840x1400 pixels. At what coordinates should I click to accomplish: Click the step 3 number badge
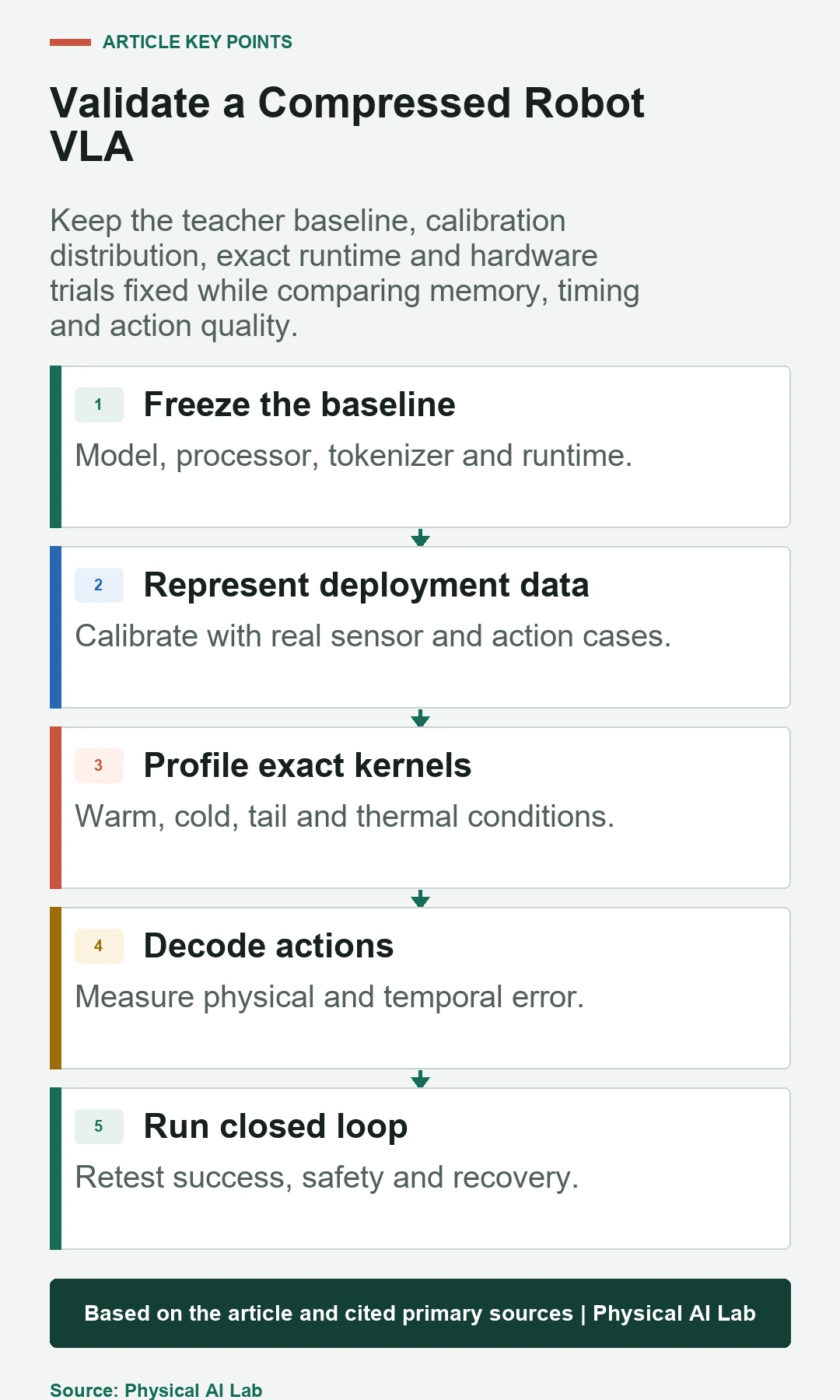click(99, 765)
